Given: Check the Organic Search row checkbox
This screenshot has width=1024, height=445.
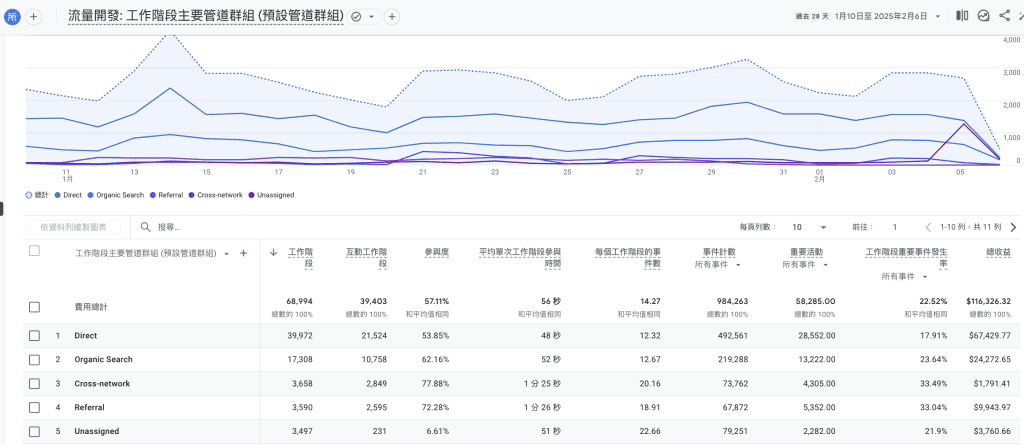Looking at the screenshot, I should click(35, 359).
